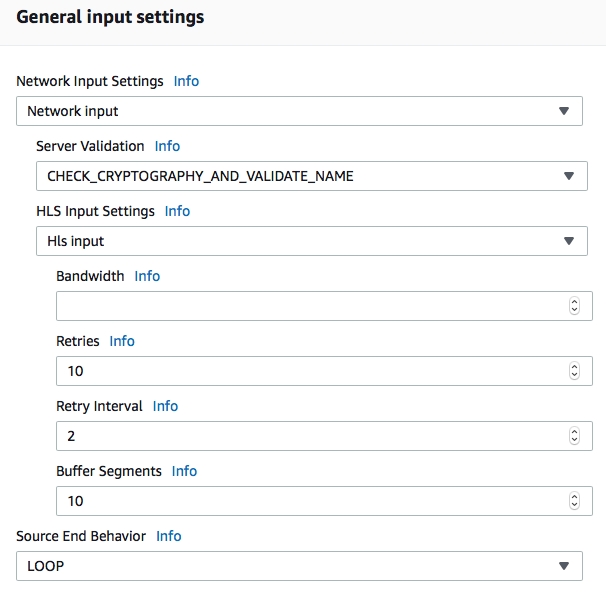Open the Network Input Settings dropdown
606x592 pixels.
pos(299,111)
